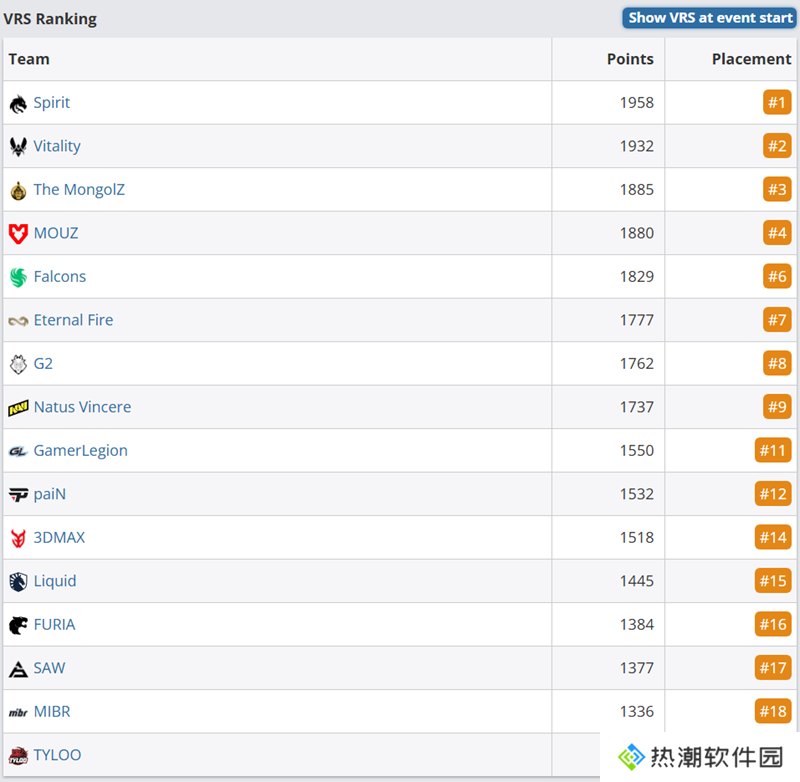
Task: Click the Natus Vincere yellow logo
Action: click(18, 408)
